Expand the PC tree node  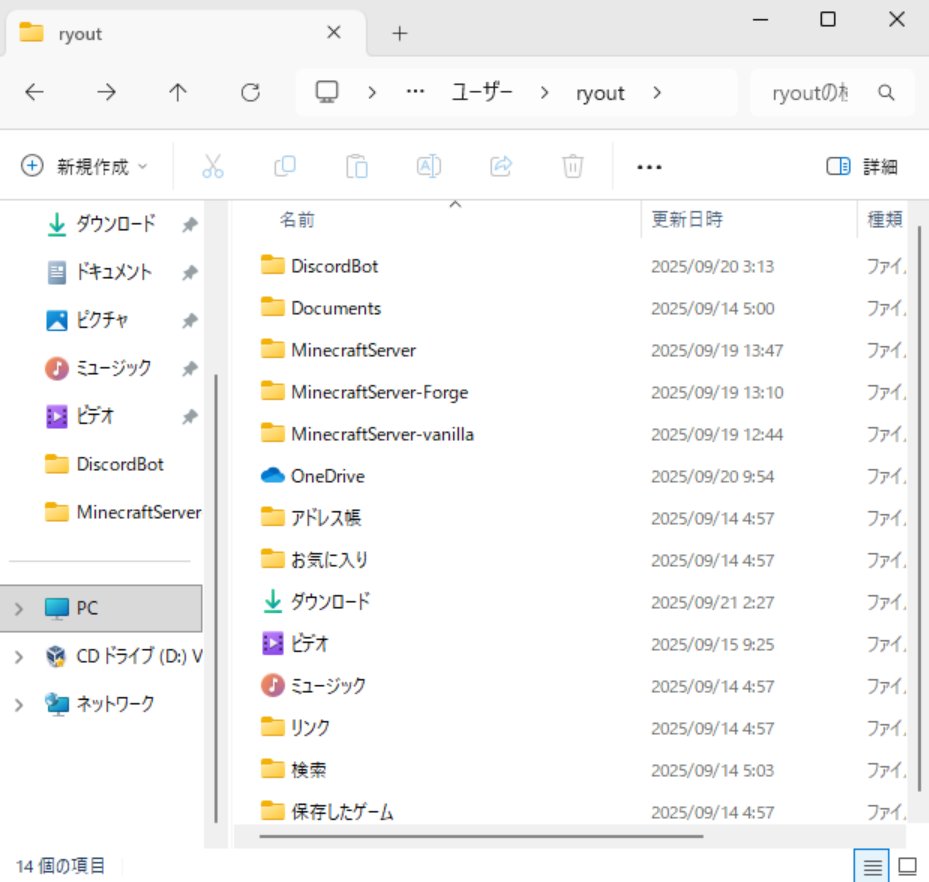(x=19, y=608)
